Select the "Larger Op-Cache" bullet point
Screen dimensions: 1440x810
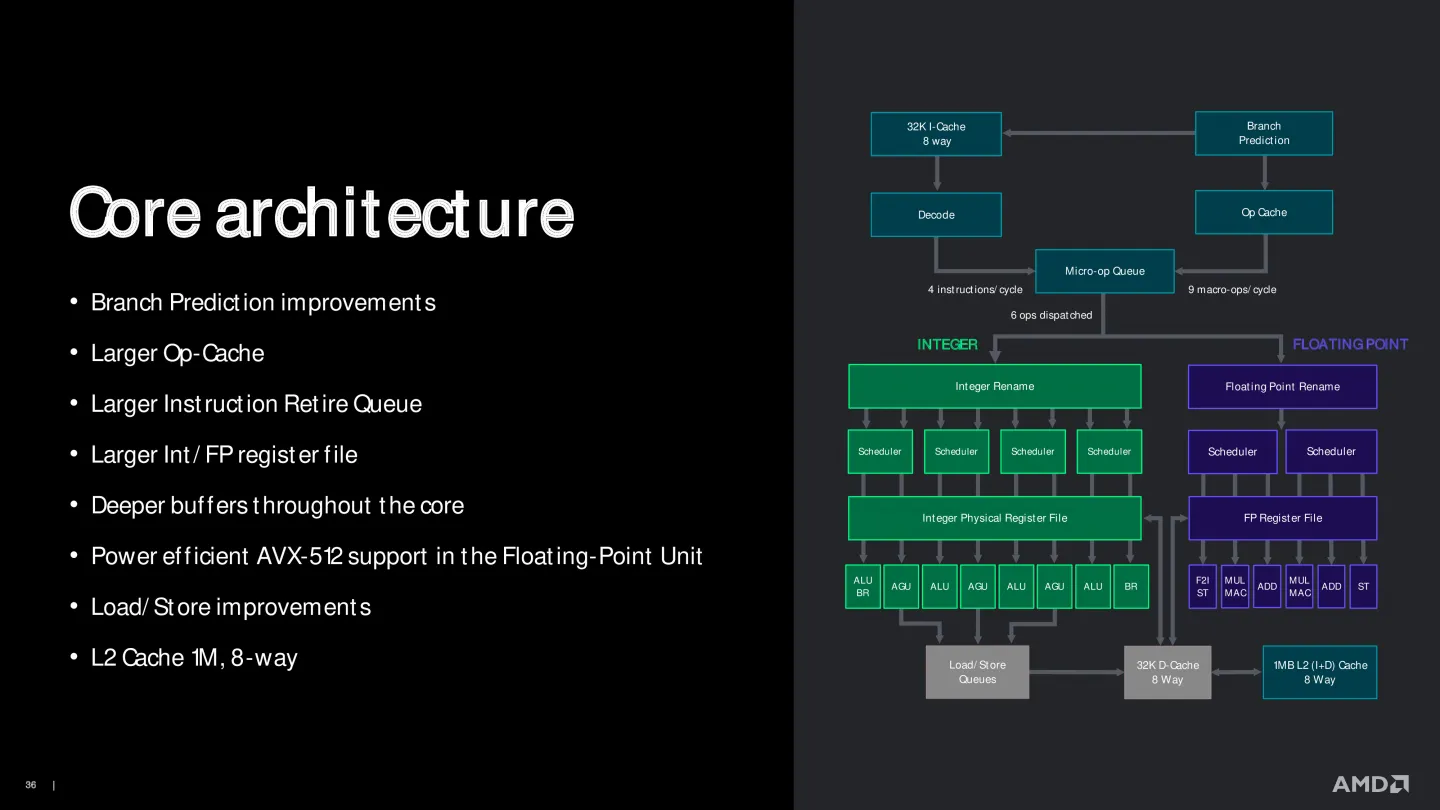(x=177, y=353)
